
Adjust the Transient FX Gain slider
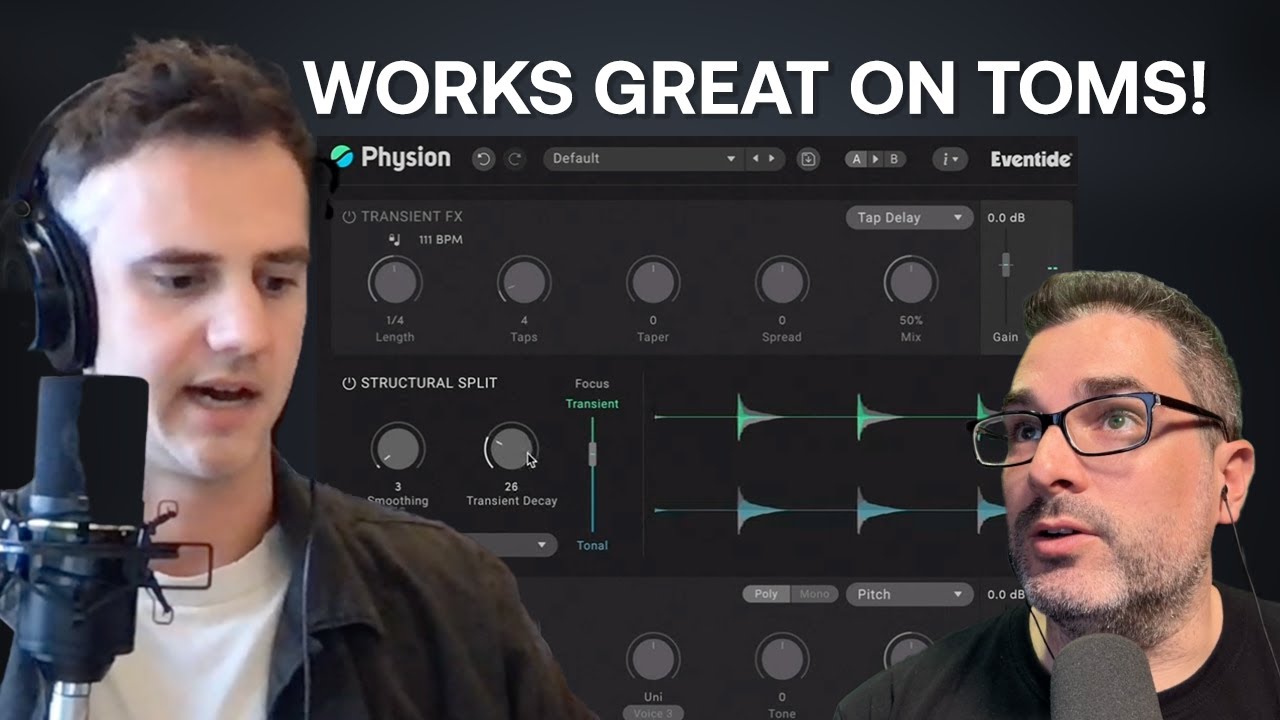click(x=1006, y=264)
